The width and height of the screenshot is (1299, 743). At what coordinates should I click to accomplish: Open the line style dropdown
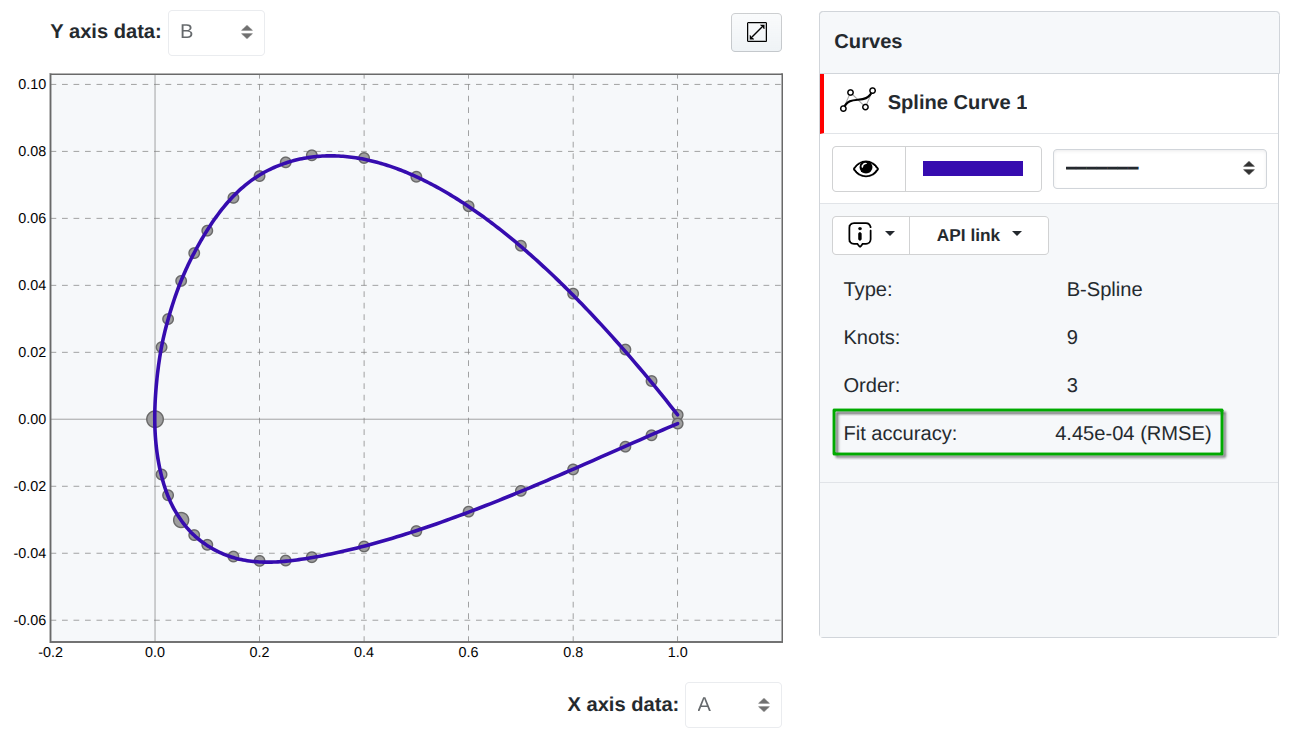pyautogui.click(x=1159, y=168)
